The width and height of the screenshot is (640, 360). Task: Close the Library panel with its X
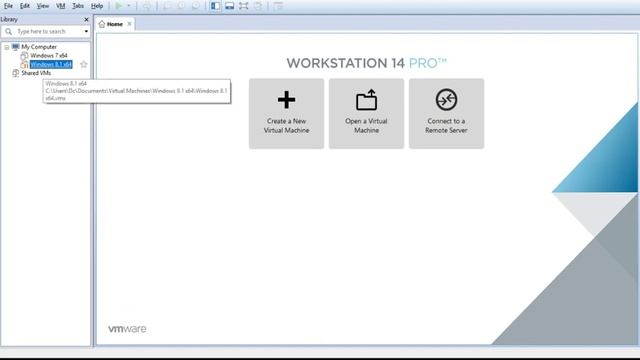pos(86,19)
